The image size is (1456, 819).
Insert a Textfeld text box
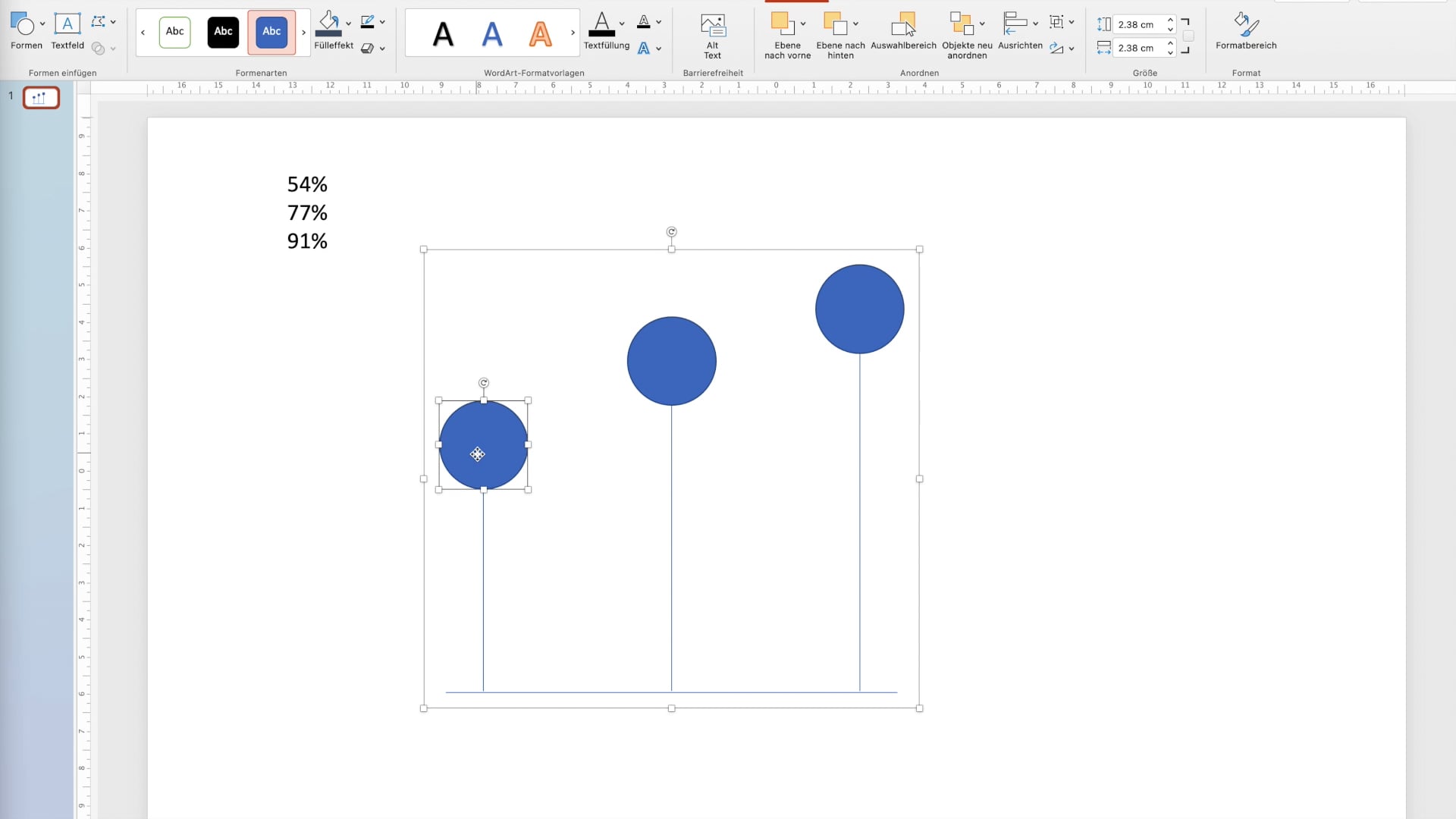coord(67,25)
